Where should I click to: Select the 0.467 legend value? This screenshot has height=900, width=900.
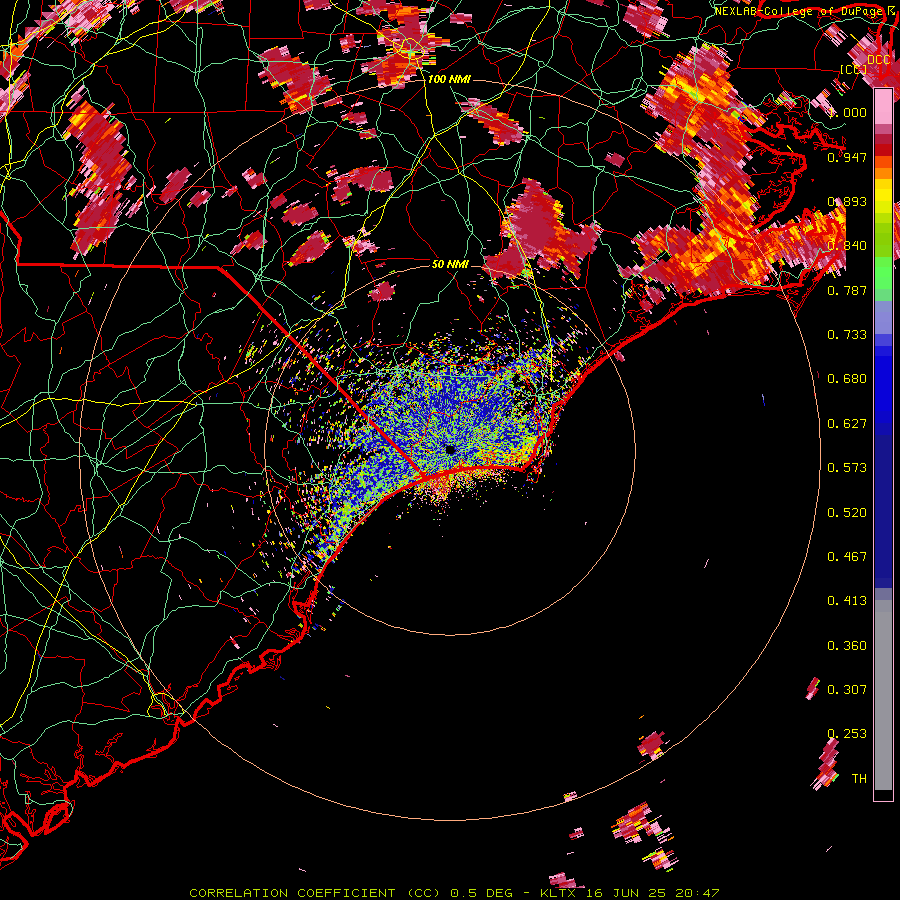click(x=847, y=557)
